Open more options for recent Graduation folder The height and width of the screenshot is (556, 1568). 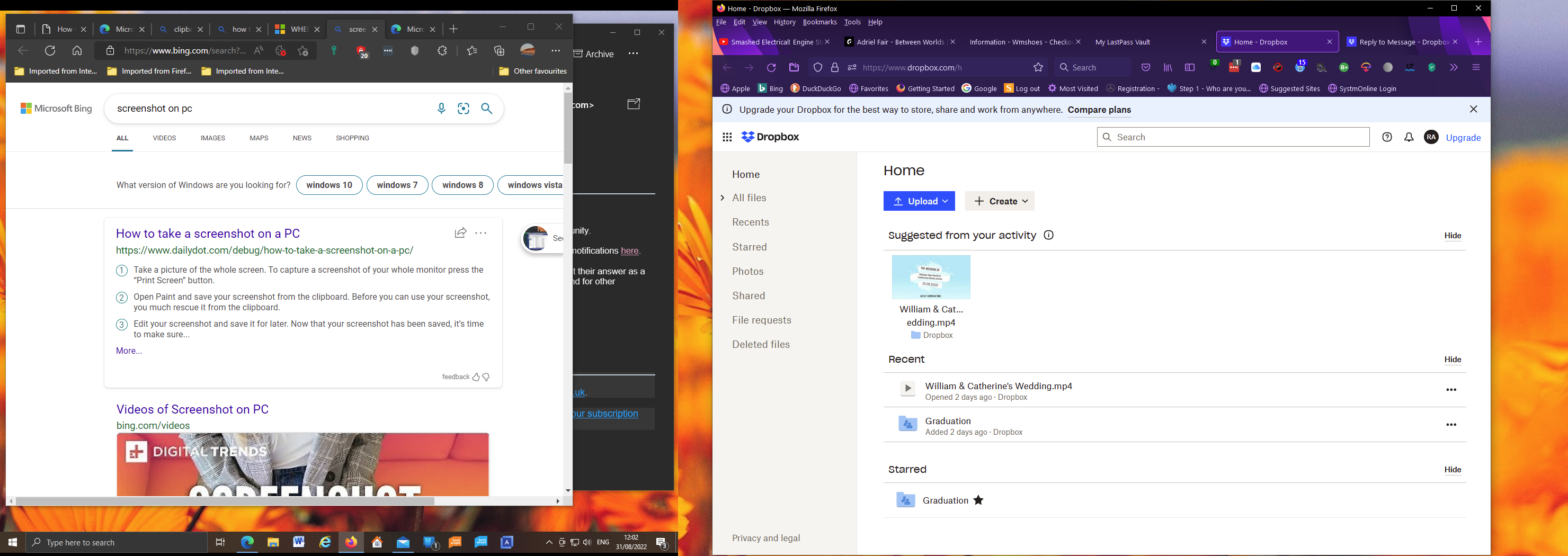(1452, 425)
